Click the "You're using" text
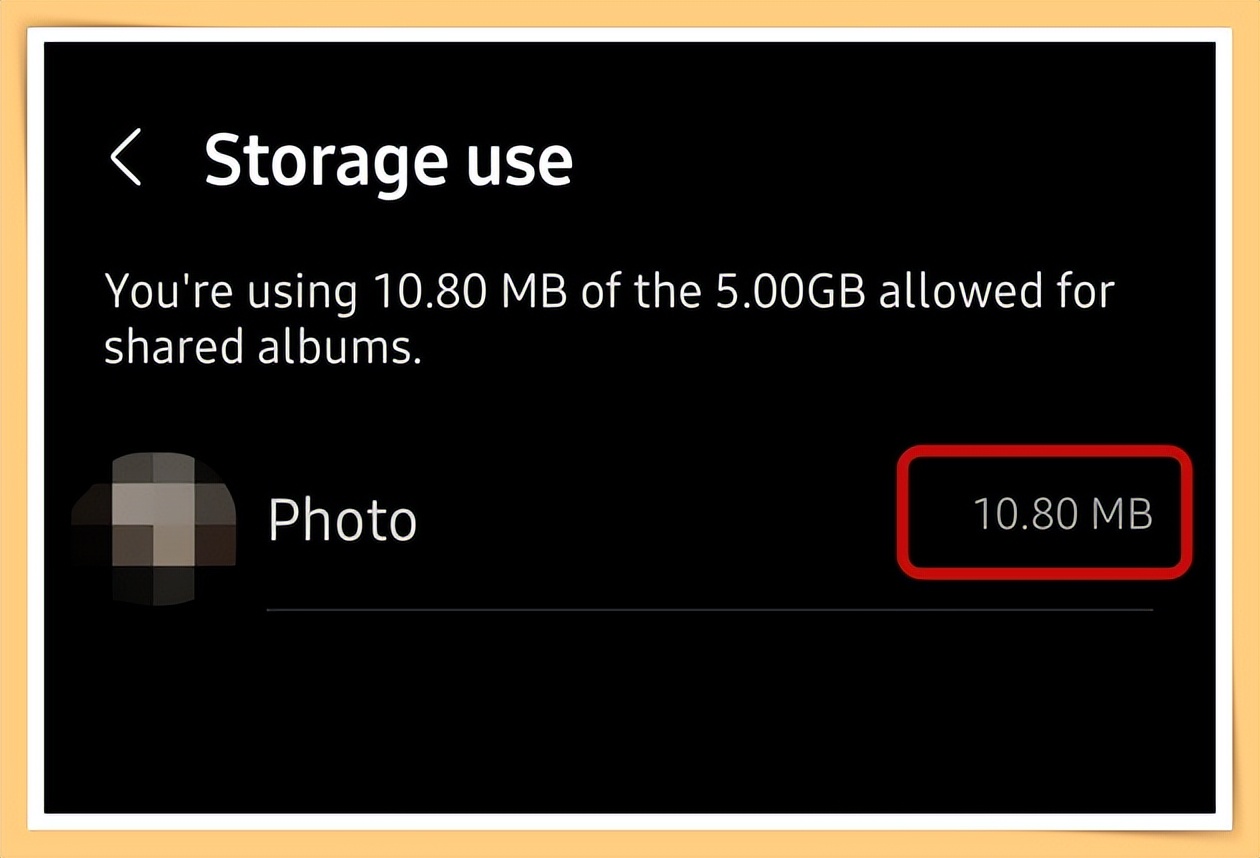 [x=230, y=292]
